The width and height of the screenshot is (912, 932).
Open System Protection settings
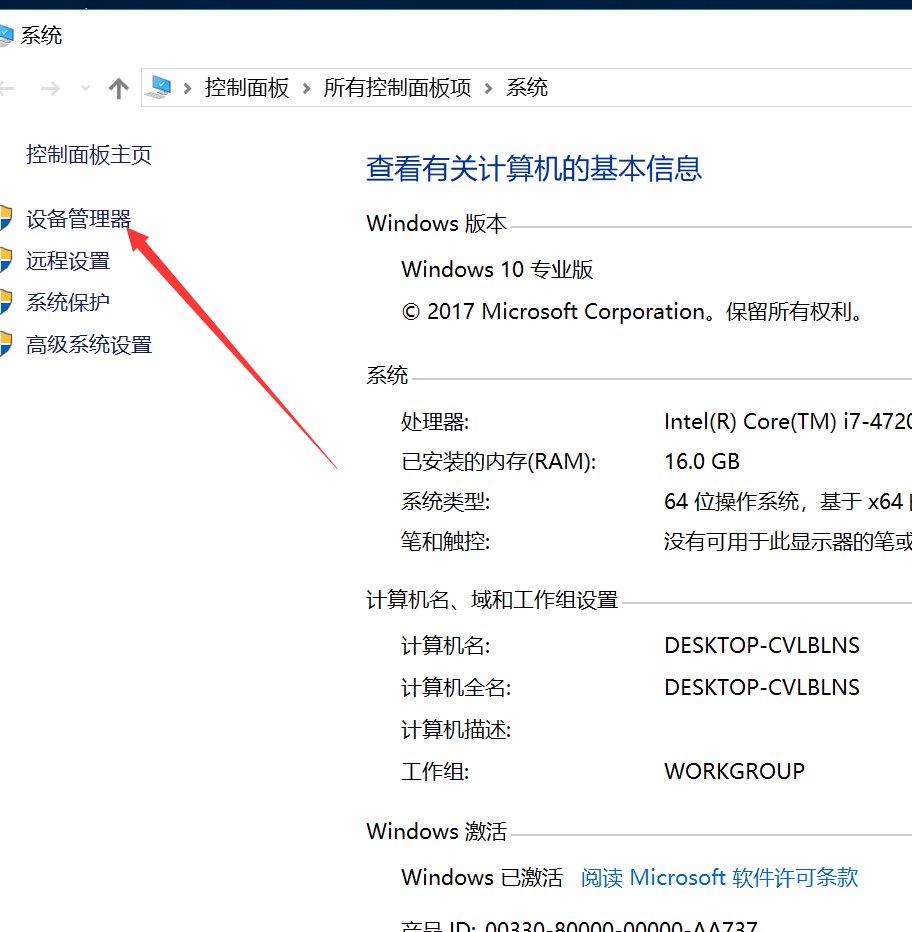click(68, 302)
